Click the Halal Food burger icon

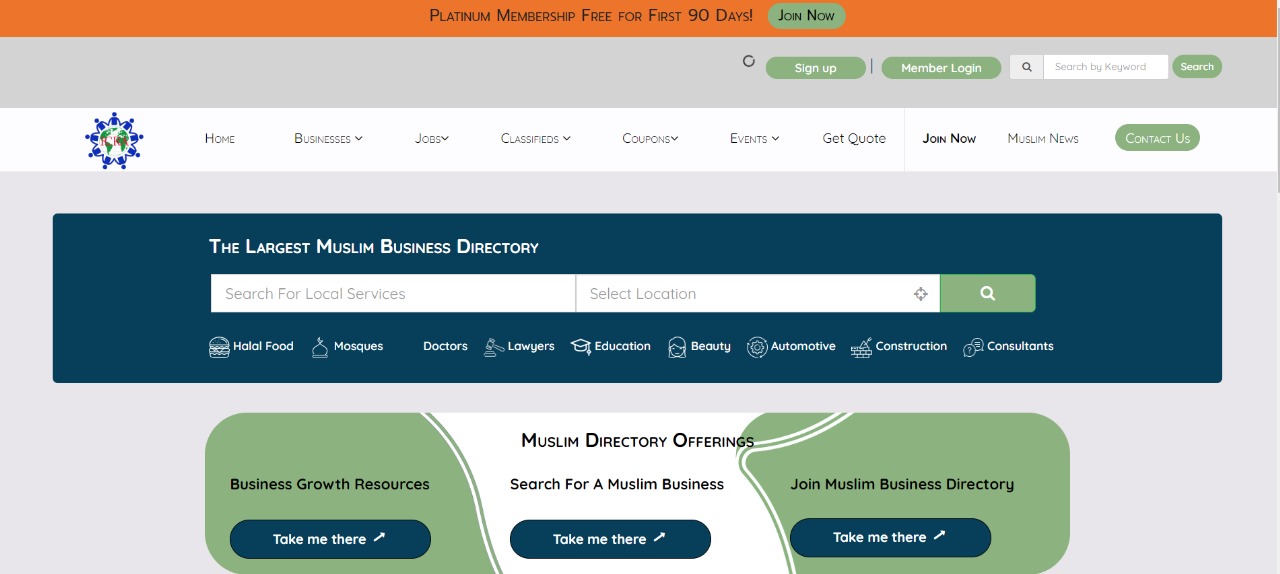tap(219, 347)
